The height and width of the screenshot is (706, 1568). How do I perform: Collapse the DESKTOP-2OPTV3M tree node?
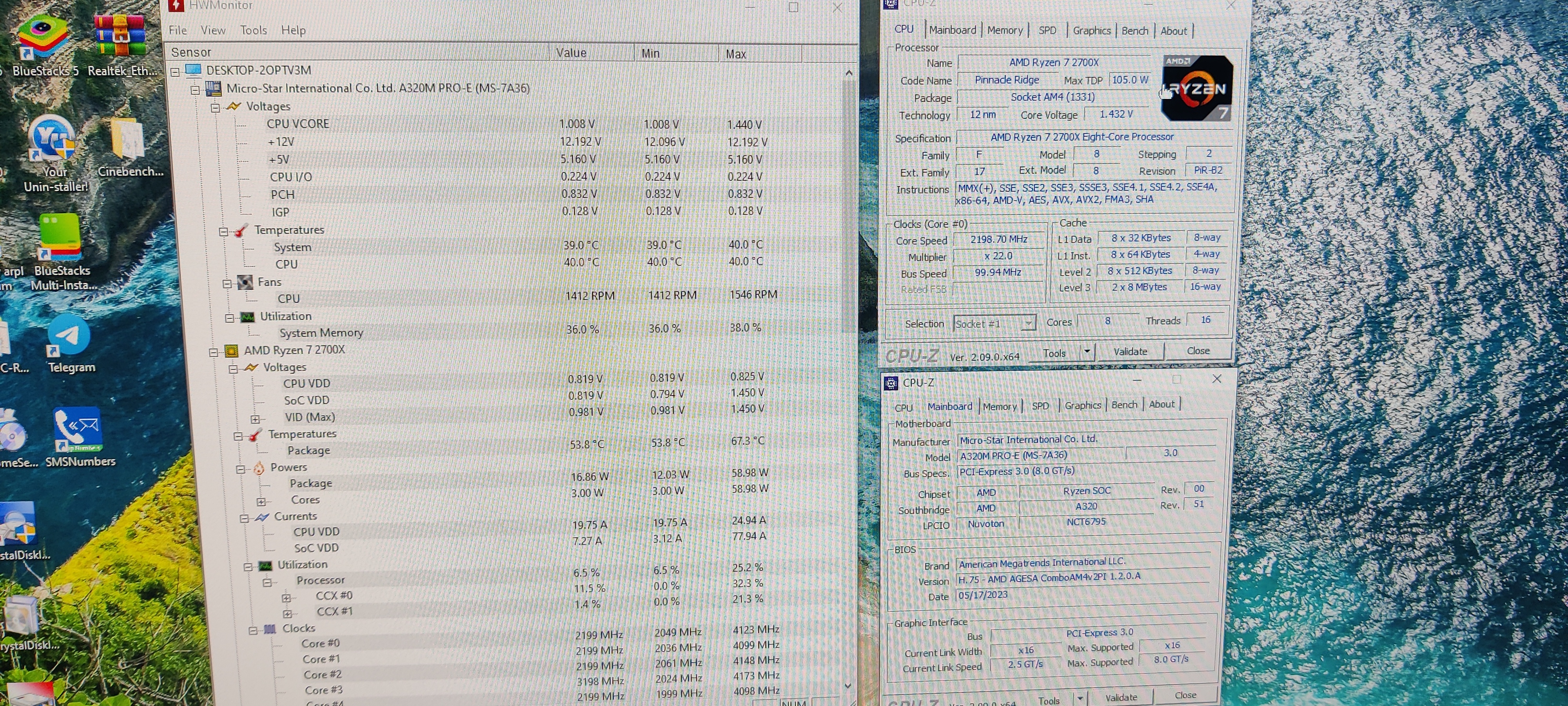coord(175,72)
